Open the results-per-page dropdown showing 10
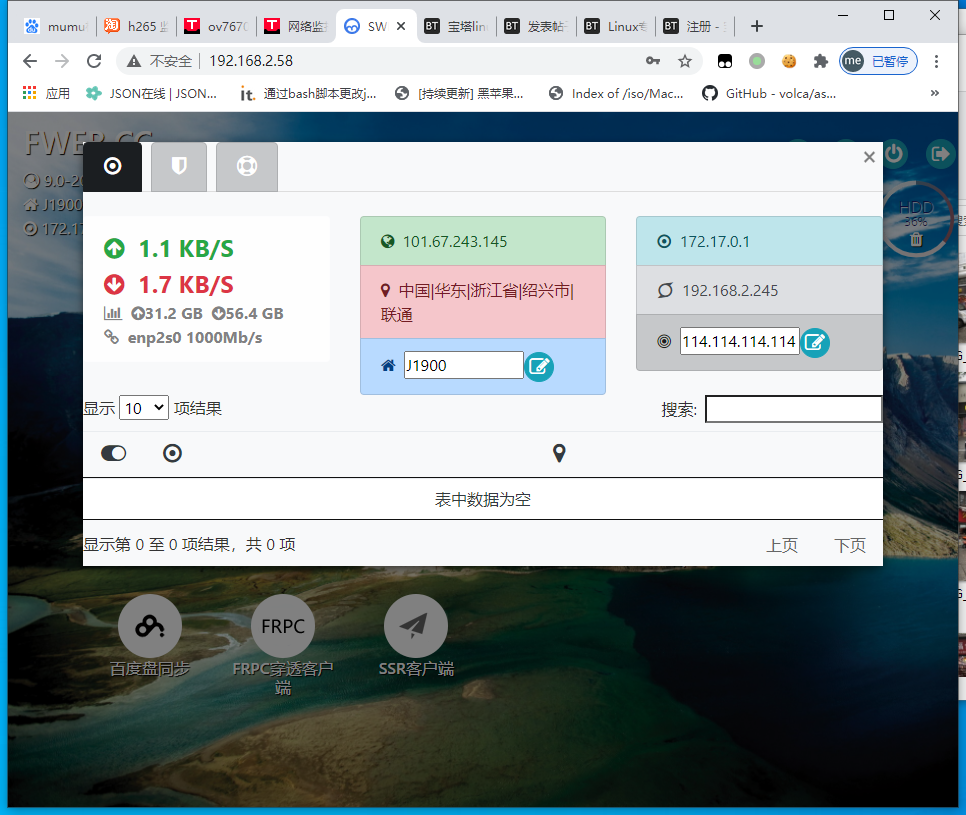Screen dimensions: 966x815 [x=144, y=408]
